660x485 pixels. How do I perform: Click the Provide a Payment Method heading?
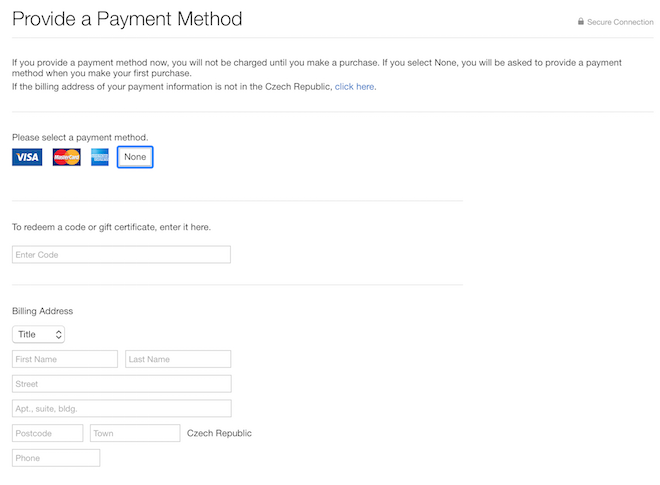pos(127,19)
